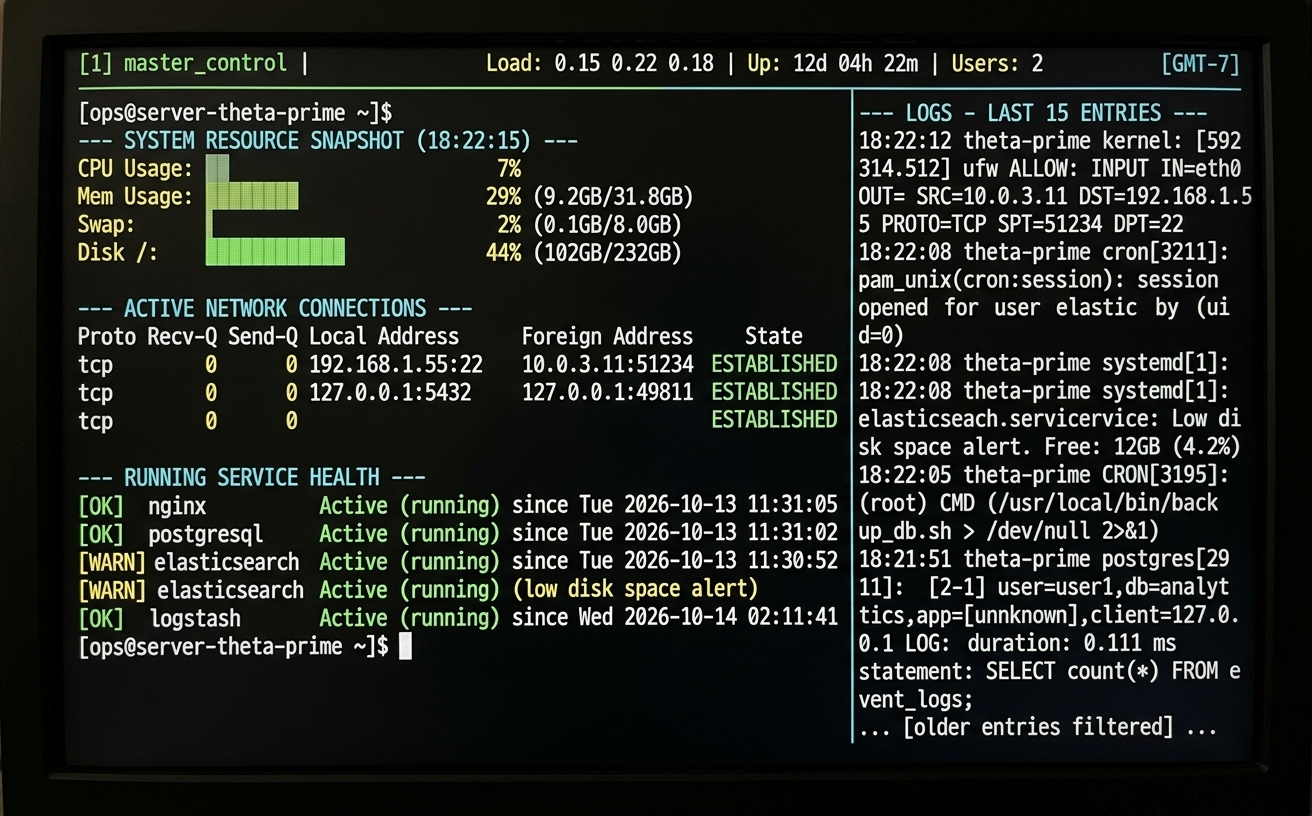Click nginx start time 11:31:05
1312x816 pixels.
point(791,506)
